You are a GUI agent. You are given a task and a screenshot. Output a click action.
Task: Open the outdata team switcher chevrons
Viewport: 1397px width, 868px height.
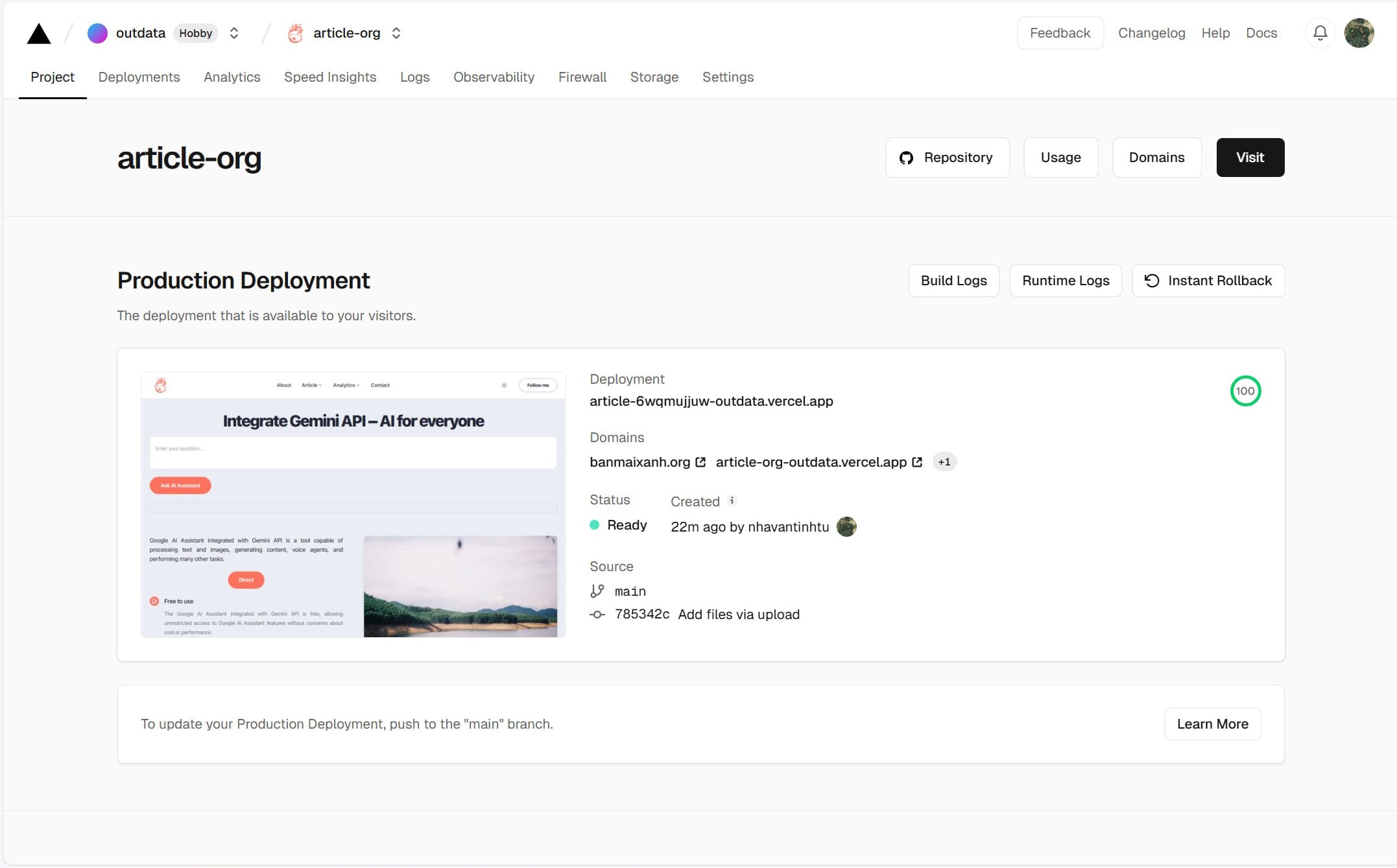[234, 33]
